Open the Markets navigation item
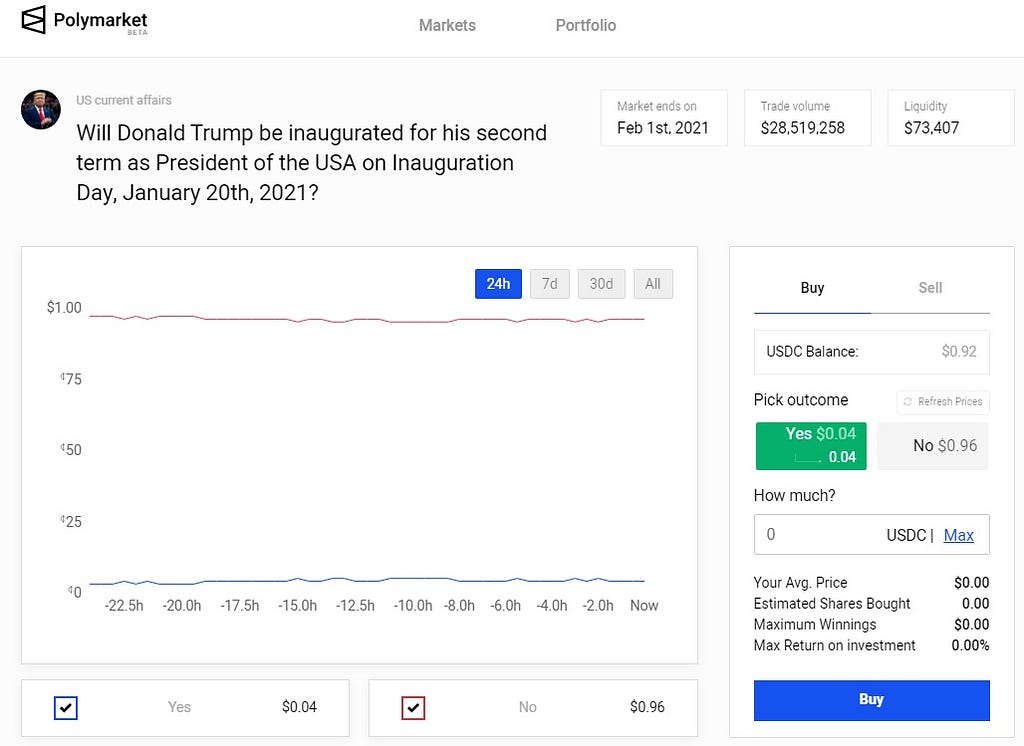The height and width of the screenshot is (746, 1024). (x=447, y=25)
